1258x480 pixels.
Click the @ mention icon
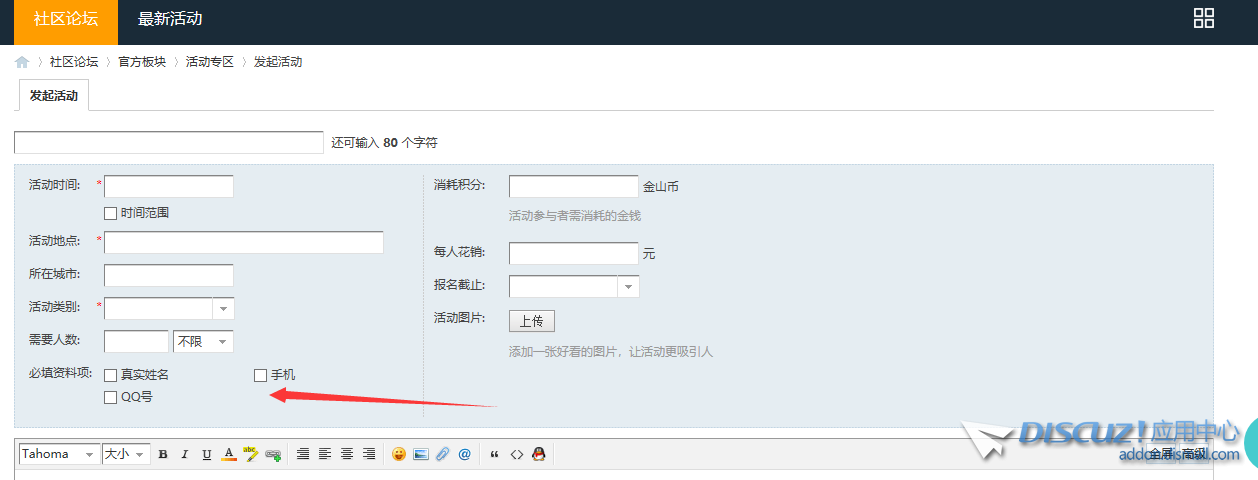tap(464, 454)
